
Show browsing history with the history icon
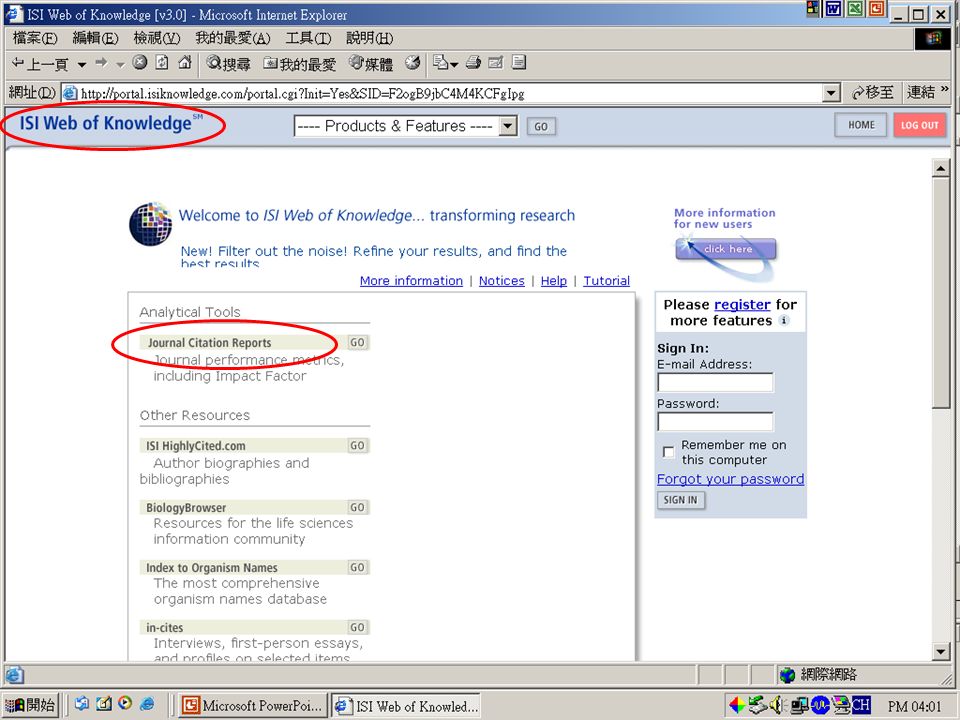point(413,62)
